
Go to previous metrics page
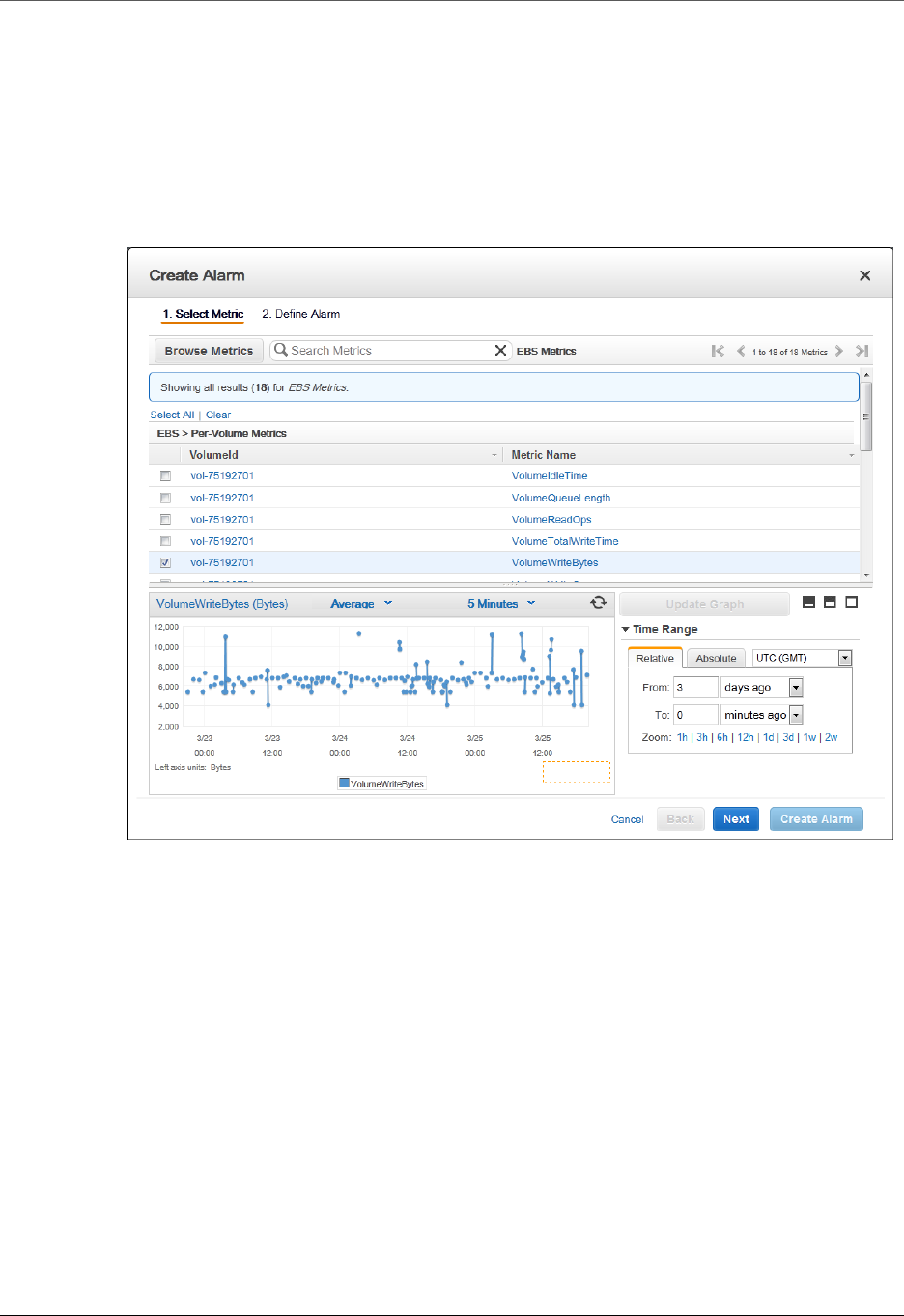(x=741, y=351)
